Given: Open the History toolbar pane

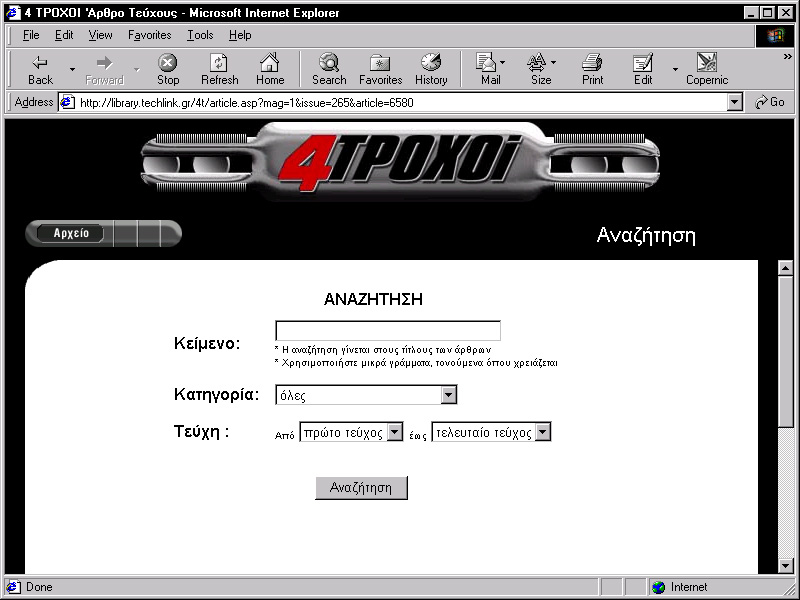Looking at the screenshot, I should pos(431,69).
